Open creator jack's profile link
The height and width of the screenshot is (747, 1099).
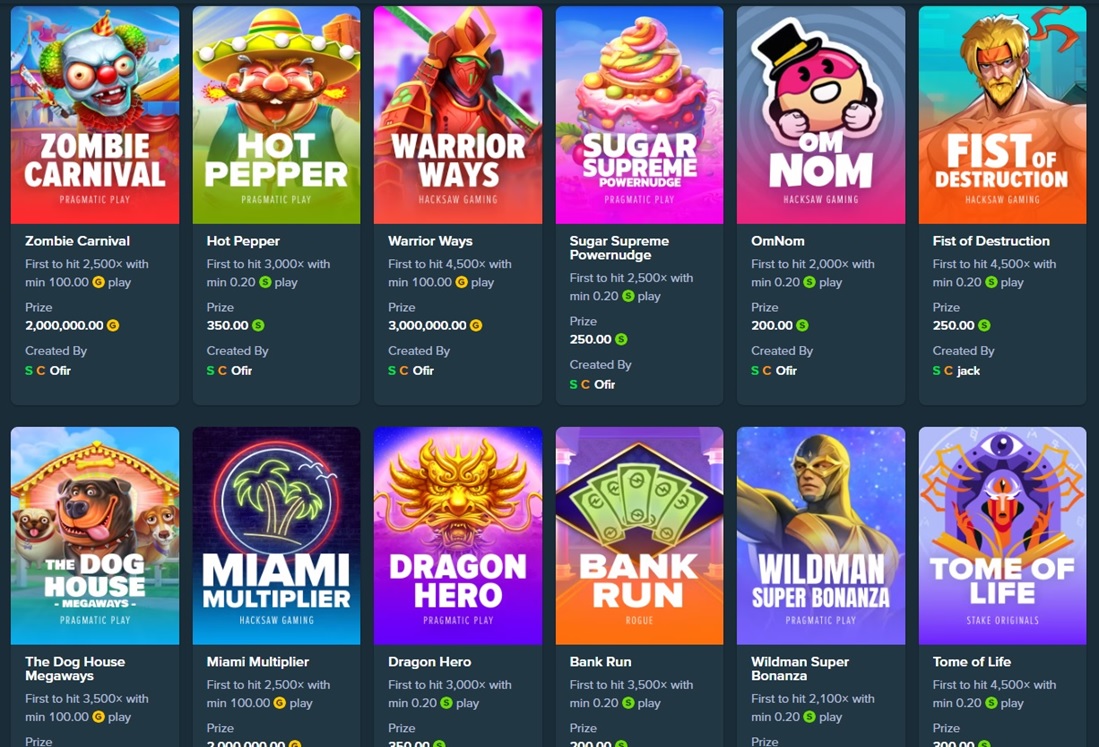coord(968,371)
